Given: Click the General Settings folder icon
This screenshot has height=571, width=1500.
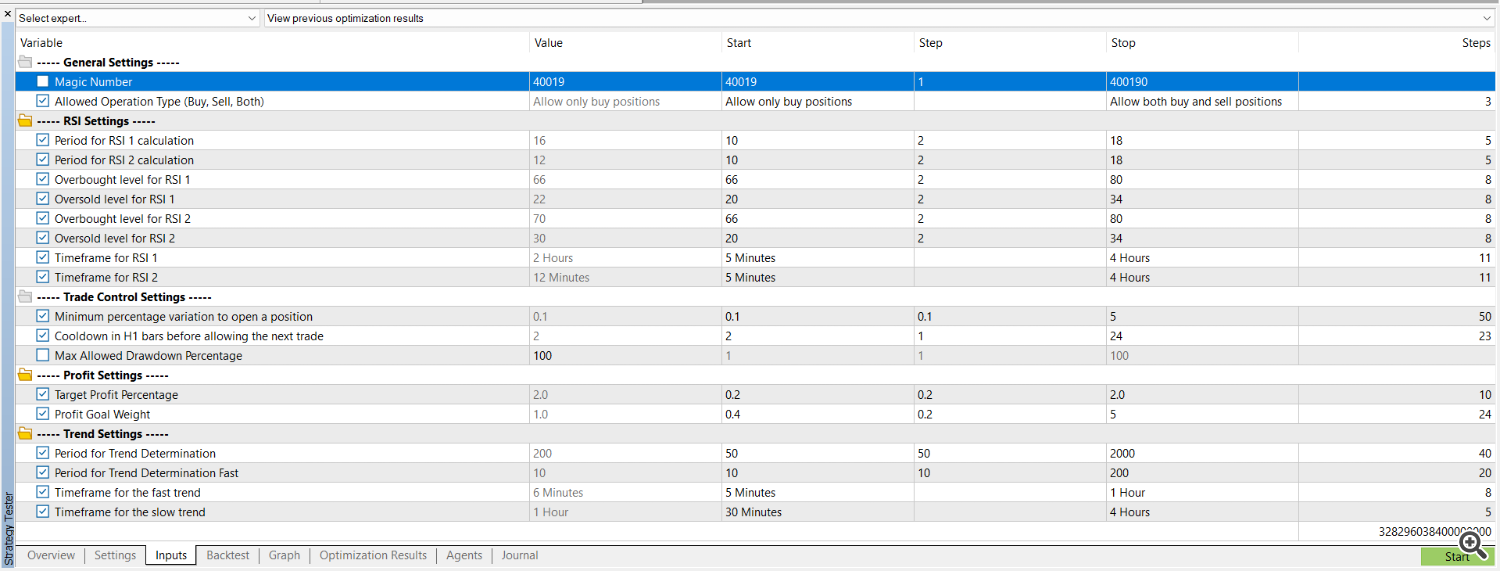Looking at the screenshot, I should (x=25, y=62).
